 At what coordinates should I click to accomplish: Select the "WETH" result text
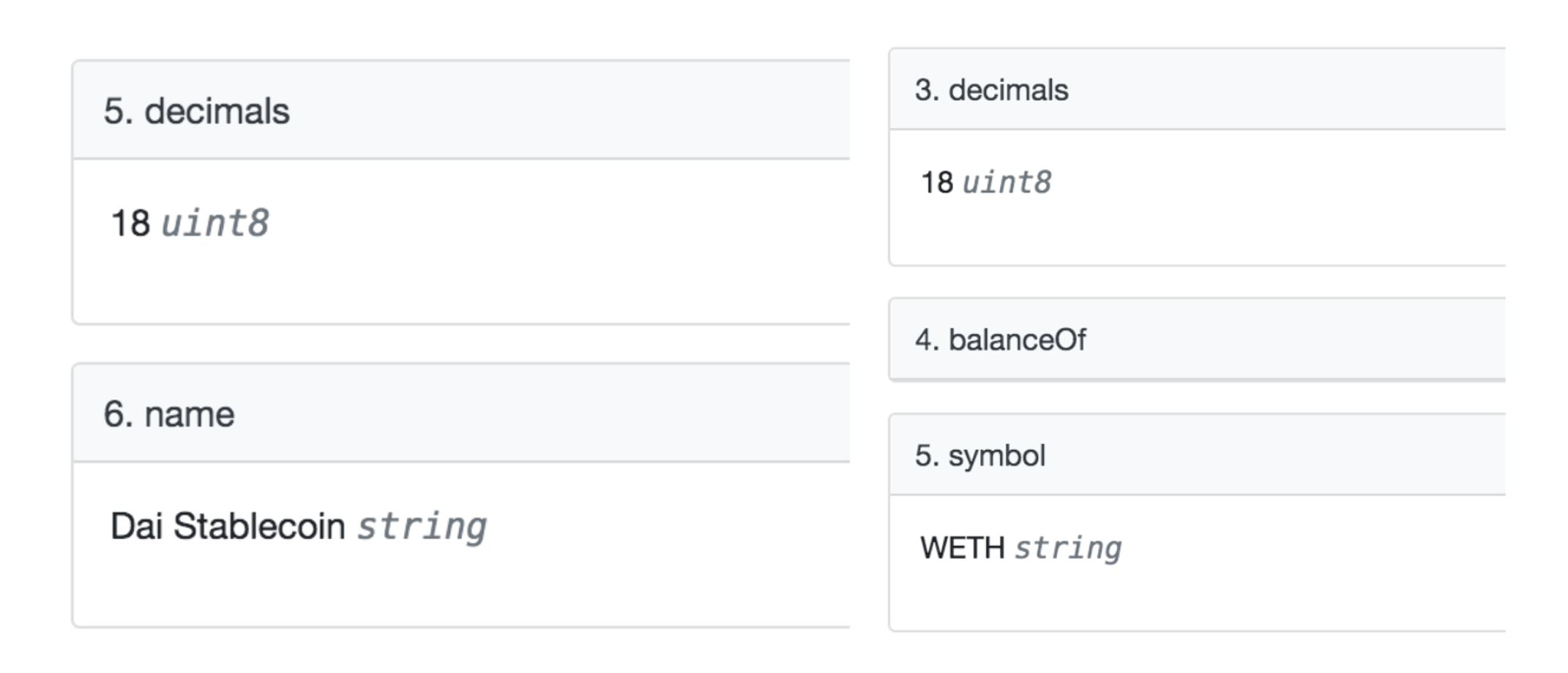tap(963, 548)
